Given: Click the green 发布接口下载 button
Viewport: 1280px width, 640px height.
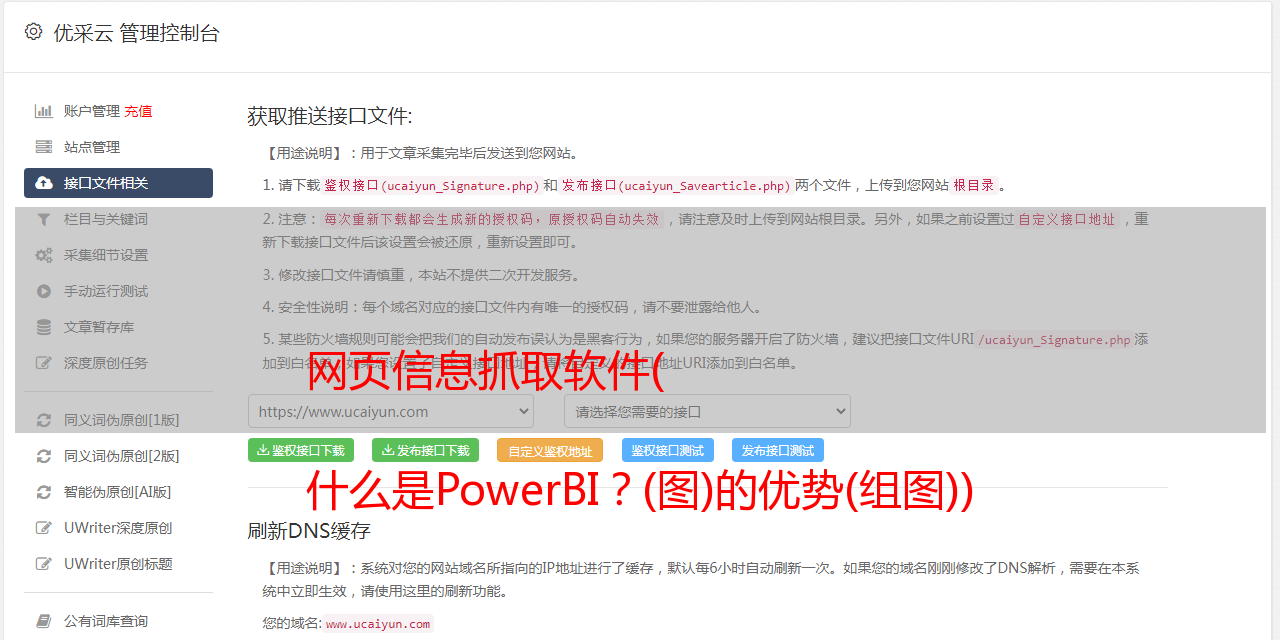Looking at the screenshot, I should [425, 450].
